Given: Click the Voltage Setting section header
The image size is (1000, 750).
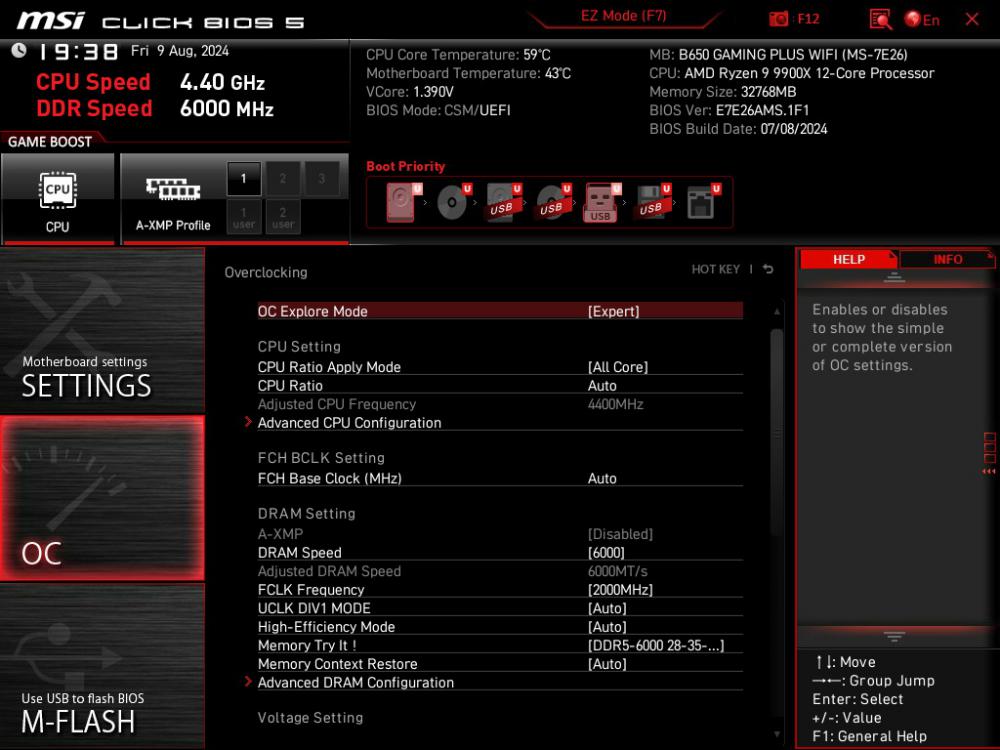Looking at the screenshot, I should (x=310, y=717).
